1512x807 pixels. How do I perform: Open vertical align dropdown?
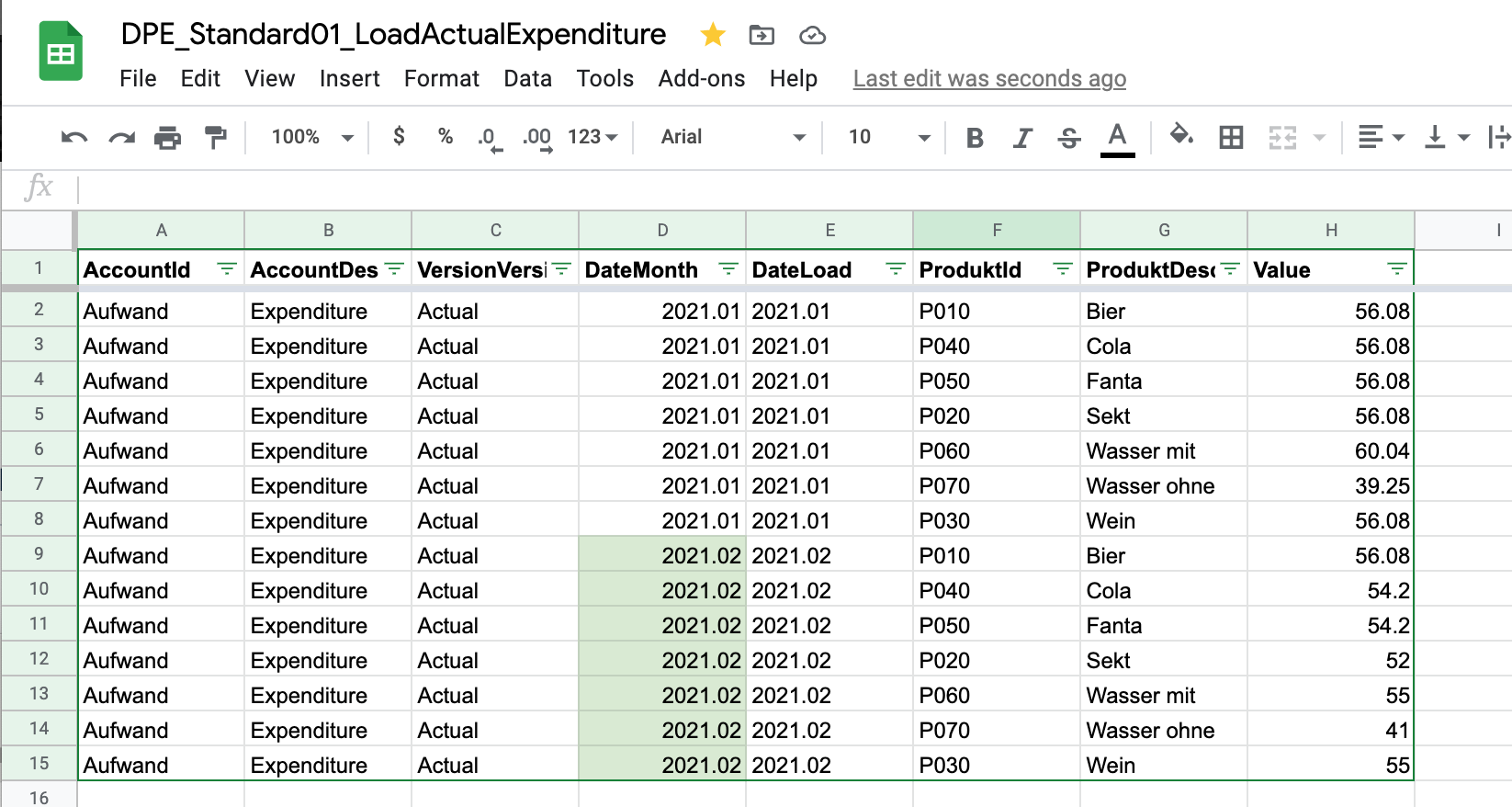(x=1447, y=138)
